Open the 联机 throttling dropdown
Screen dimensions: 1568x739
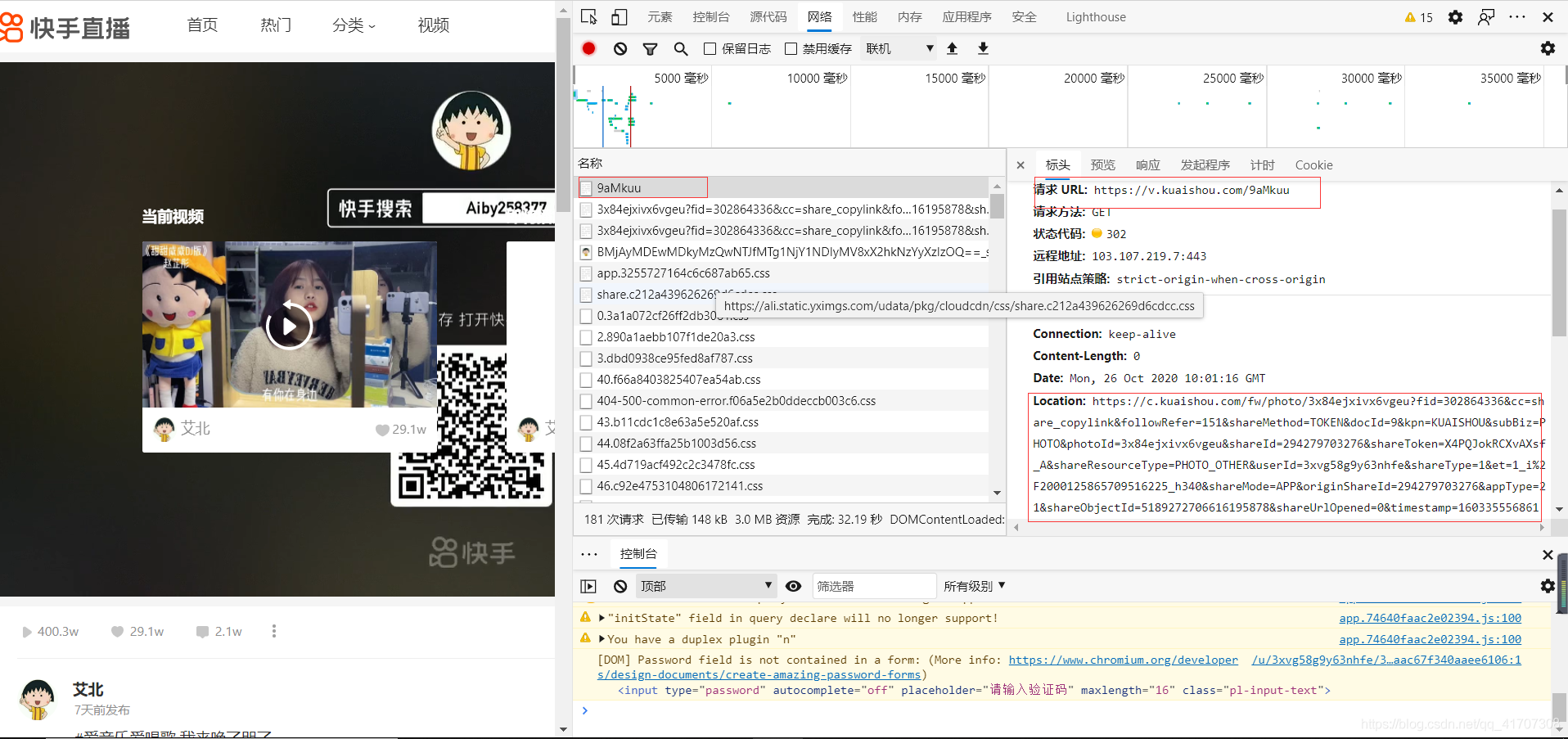899,49
